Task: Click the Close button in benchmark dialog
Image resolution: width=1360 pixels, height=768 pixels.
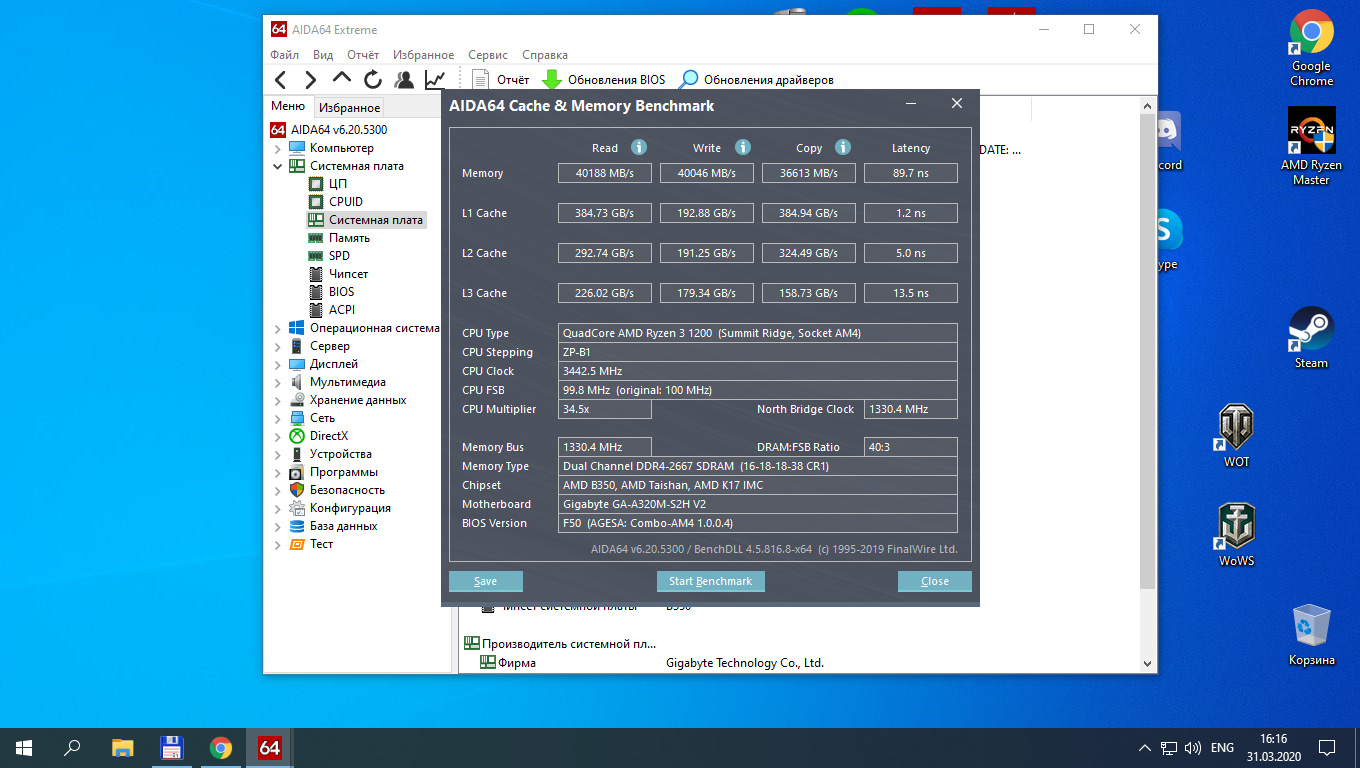Action: coord(935,581)
